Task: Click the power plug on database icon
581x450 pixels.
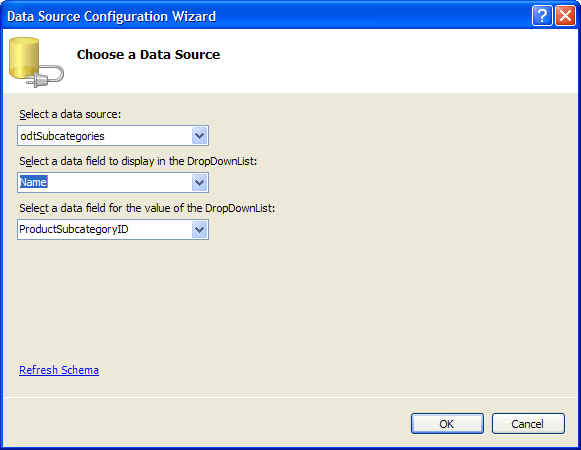Action: pyautogui.click(x=45, y=76)
